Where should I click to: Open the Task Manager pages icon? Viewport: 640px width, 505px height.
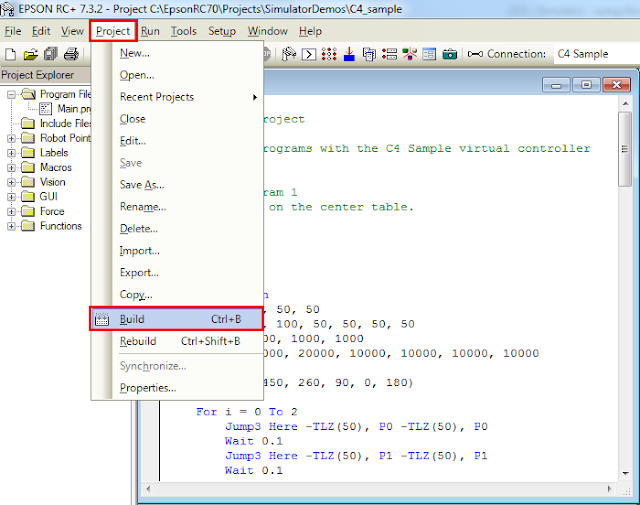[369, 54]
